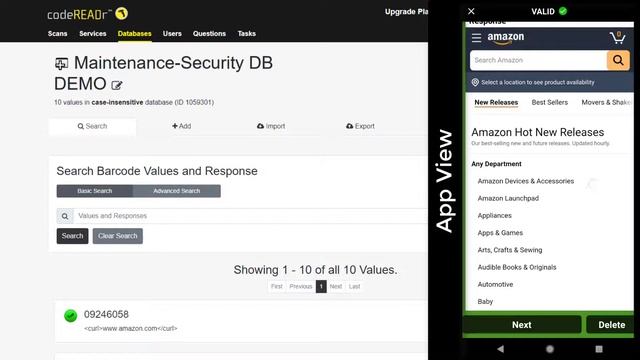This screenshot has height=360, width=640.
Task: Select the Add tab
Action: (182, 126)
